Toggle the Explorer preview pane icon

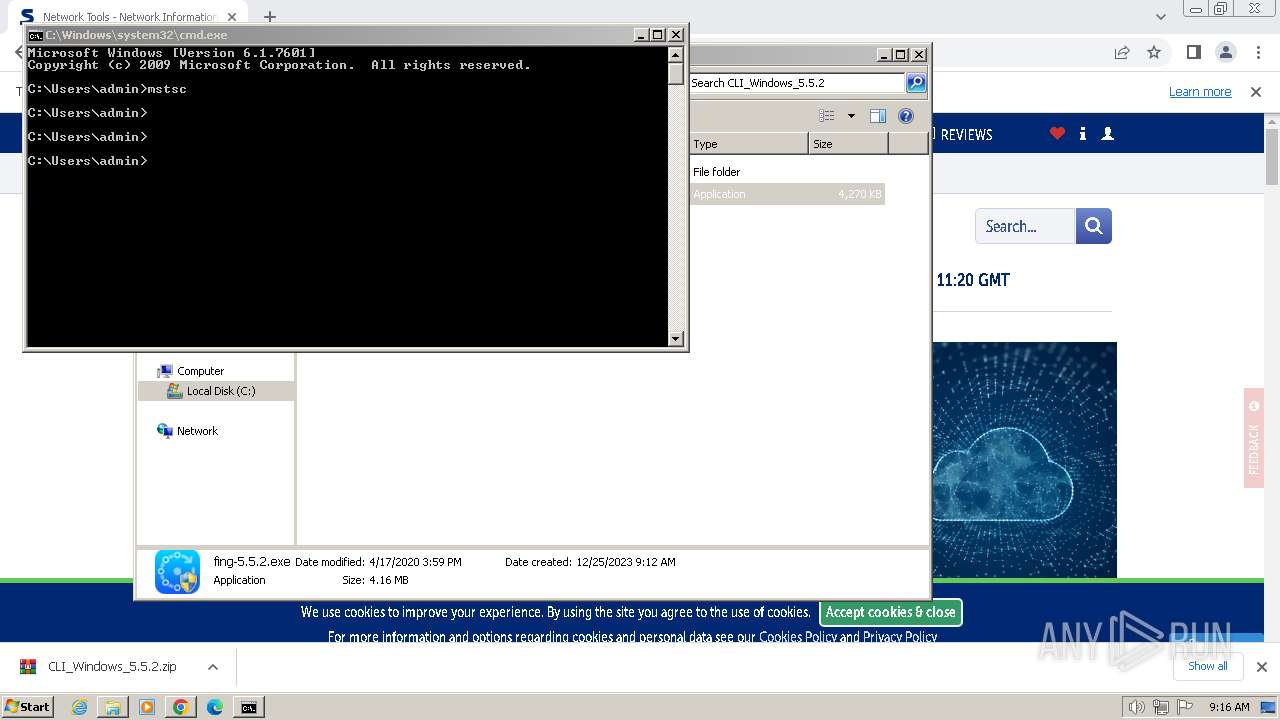pos(878,116)
